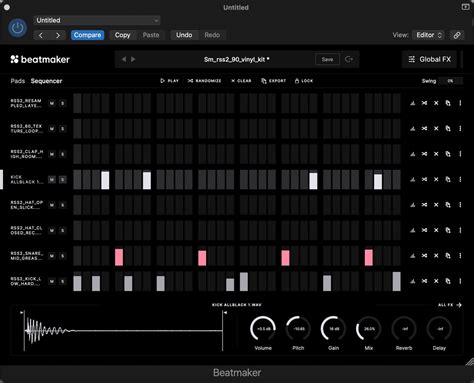Image resolution: width=474 pixels, height=383 pixels.
Task: Save the Sm_rss2_90_vinyl_kit preset
Action: [327, 59]
